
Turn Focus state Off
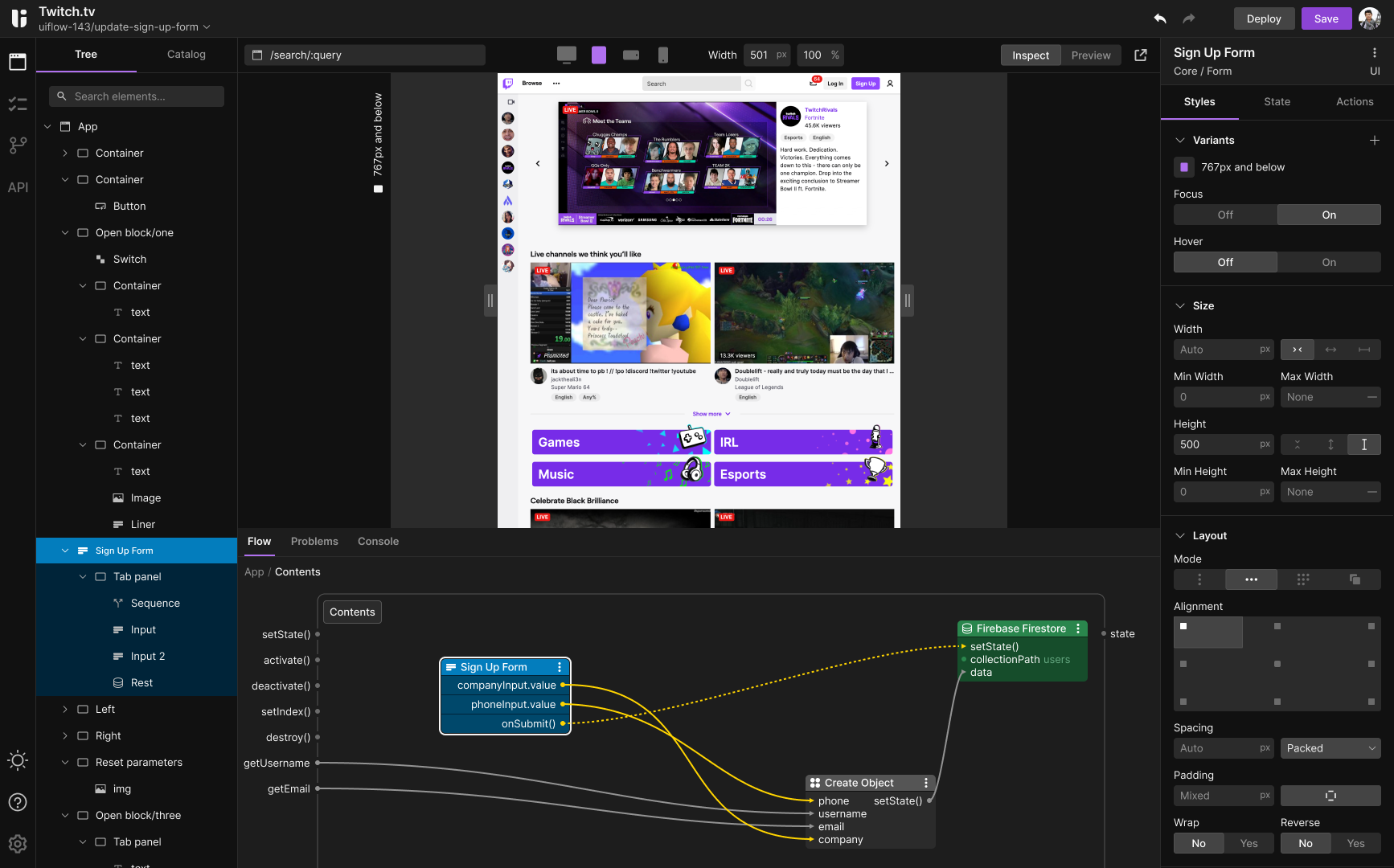[x=1225, y=215]
